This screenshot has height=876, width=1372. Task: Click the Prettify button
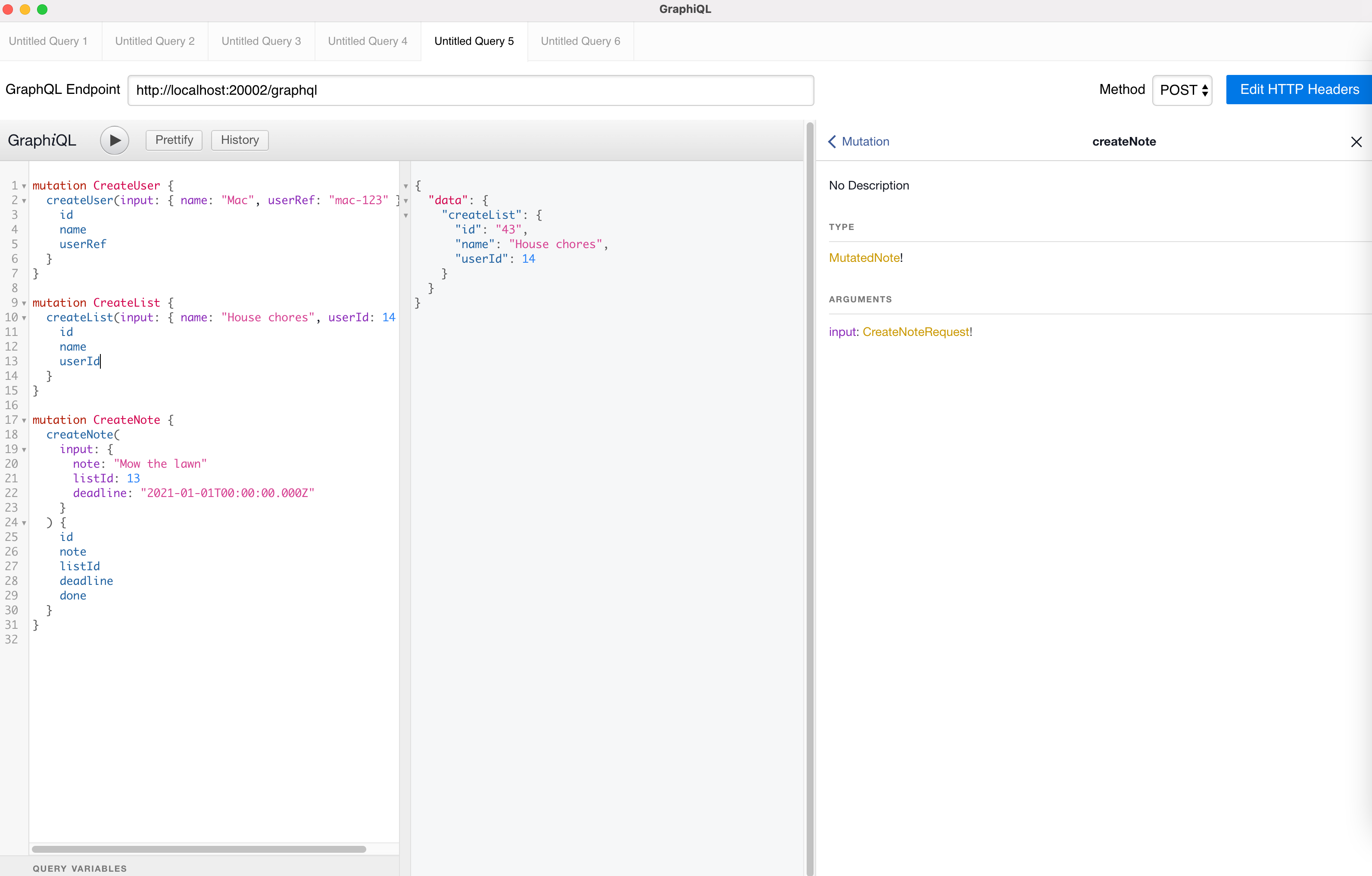click(174, 140)
